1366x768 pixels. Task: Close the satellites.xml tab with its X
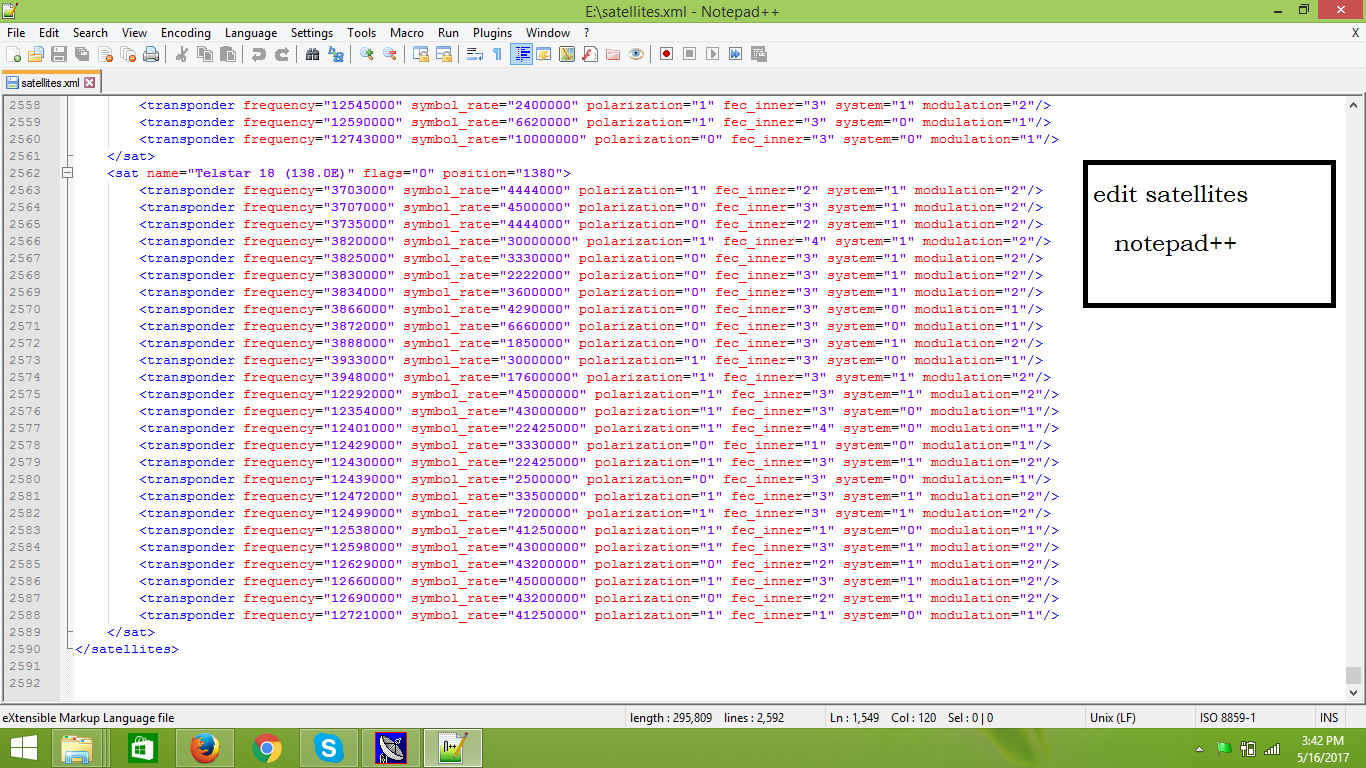[89, 83]
